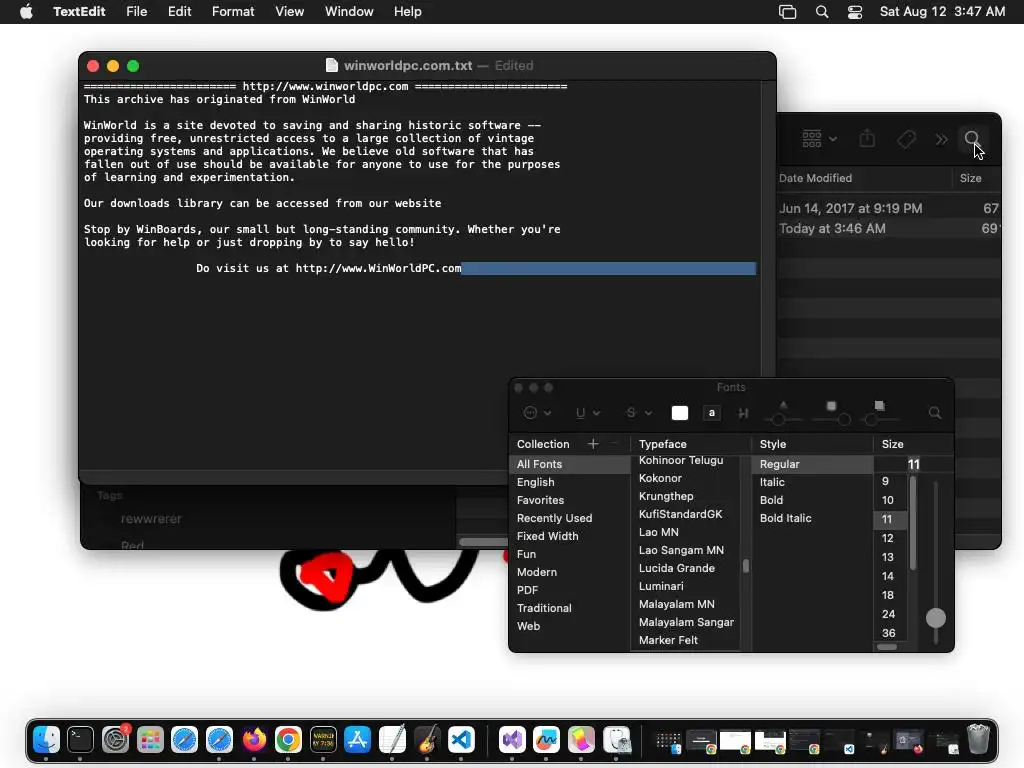The image size is (1024, 768).
Task: Open Finder from the Dock
Action: click(46, 740)
